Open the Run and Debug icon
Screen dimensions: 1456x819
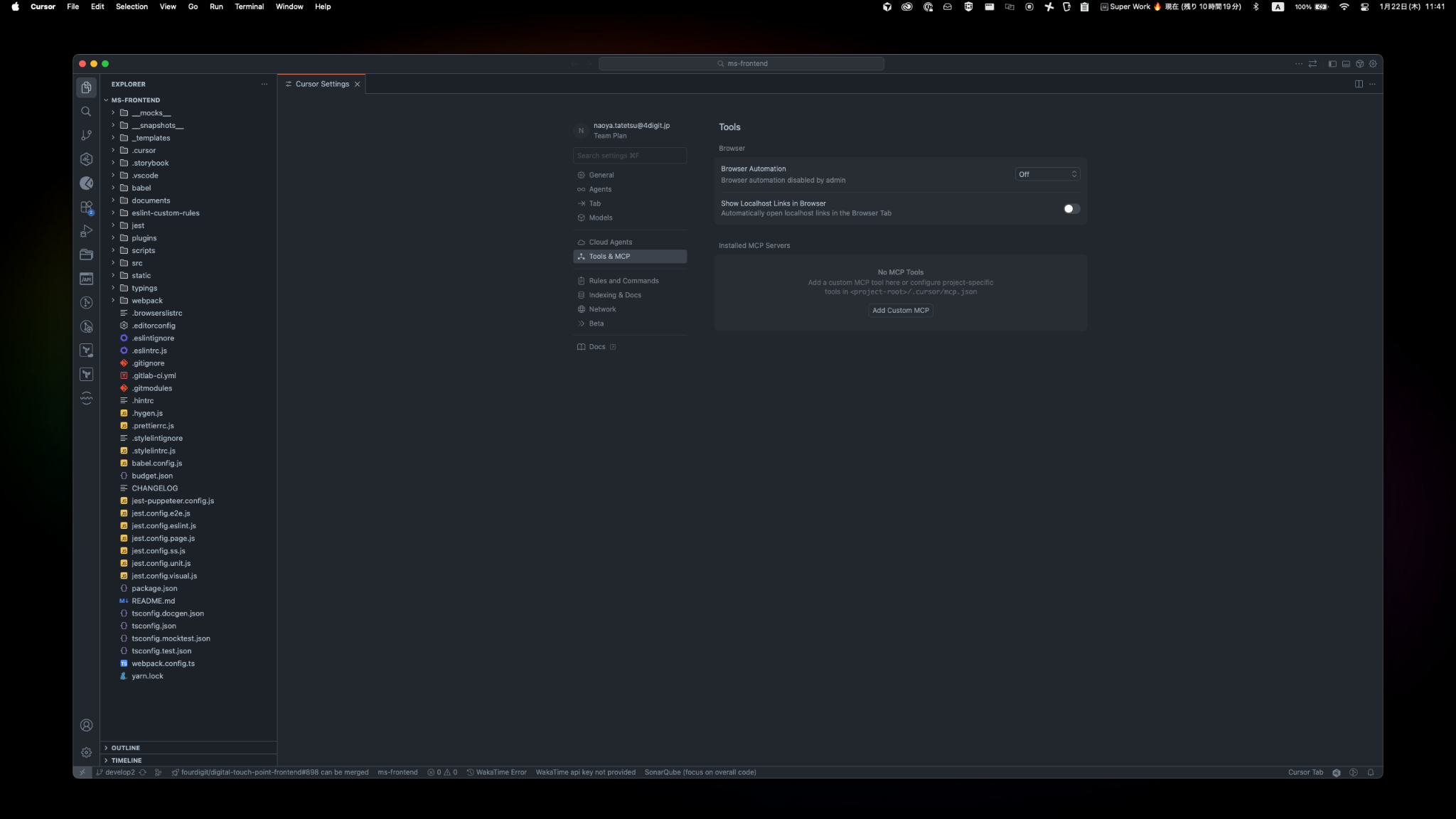coord(86,231)
